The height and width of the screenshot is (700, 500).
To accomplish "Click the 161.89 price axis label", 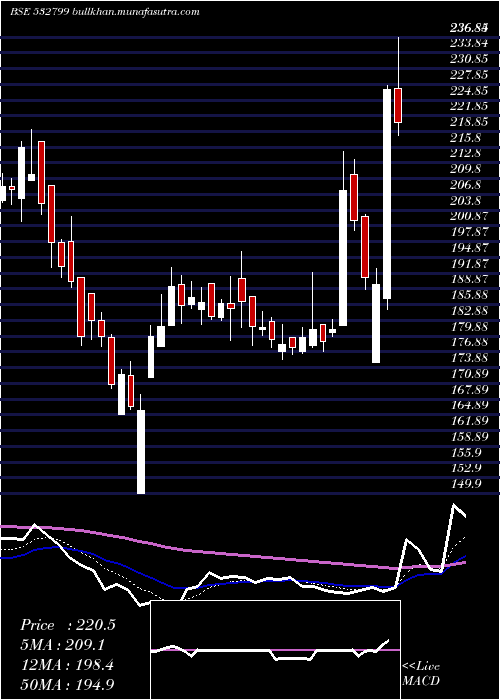I will coord(469,421).
